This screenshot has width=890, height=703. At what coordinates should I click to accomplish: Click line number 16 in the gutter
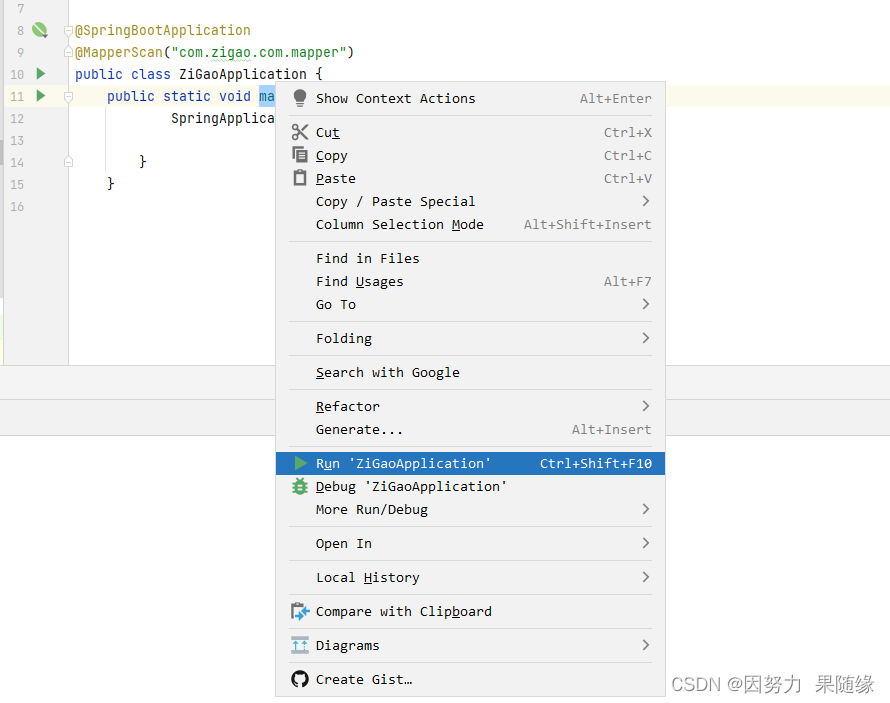coord(17,207)
